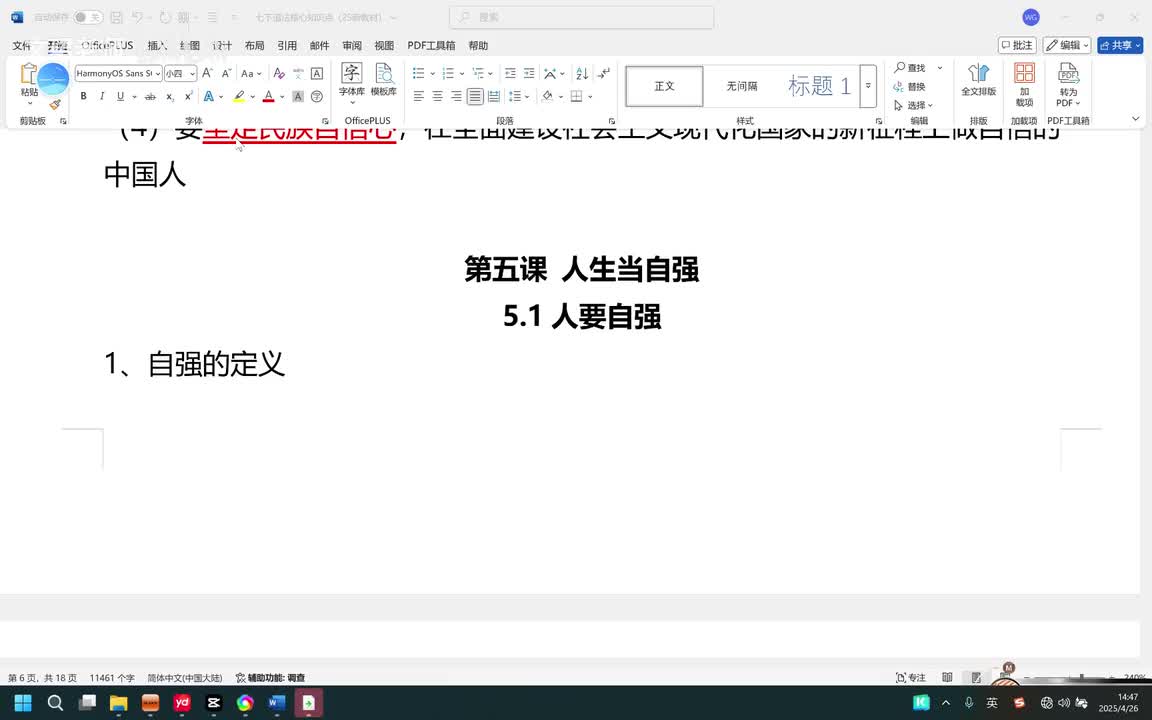Open 插入 insert tab
The height and width of the screenshot is (720, 1152).
click(x=157, y=46)
